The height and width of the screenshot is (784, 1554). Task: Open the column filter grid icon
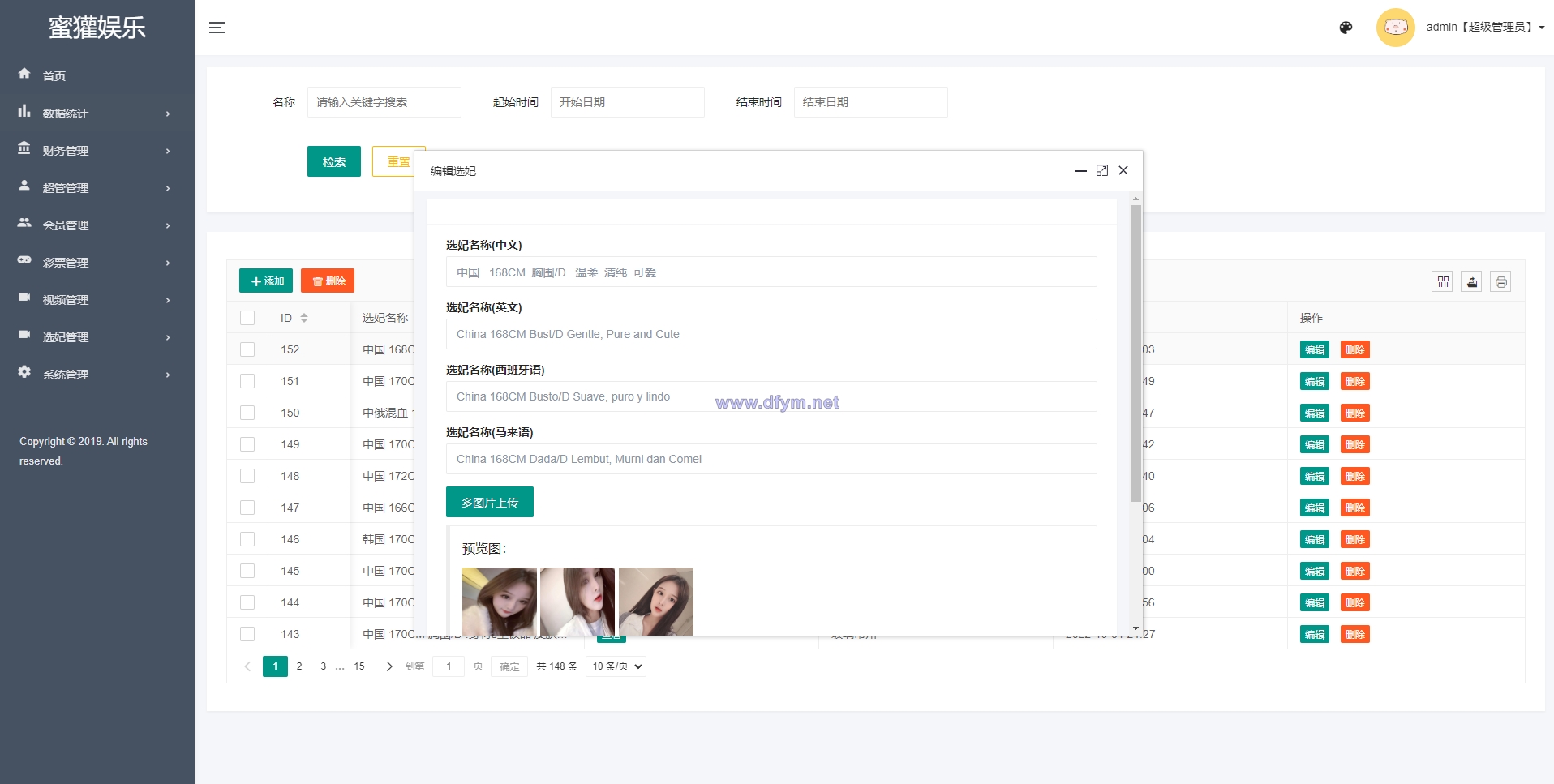tap(1442, 281)
